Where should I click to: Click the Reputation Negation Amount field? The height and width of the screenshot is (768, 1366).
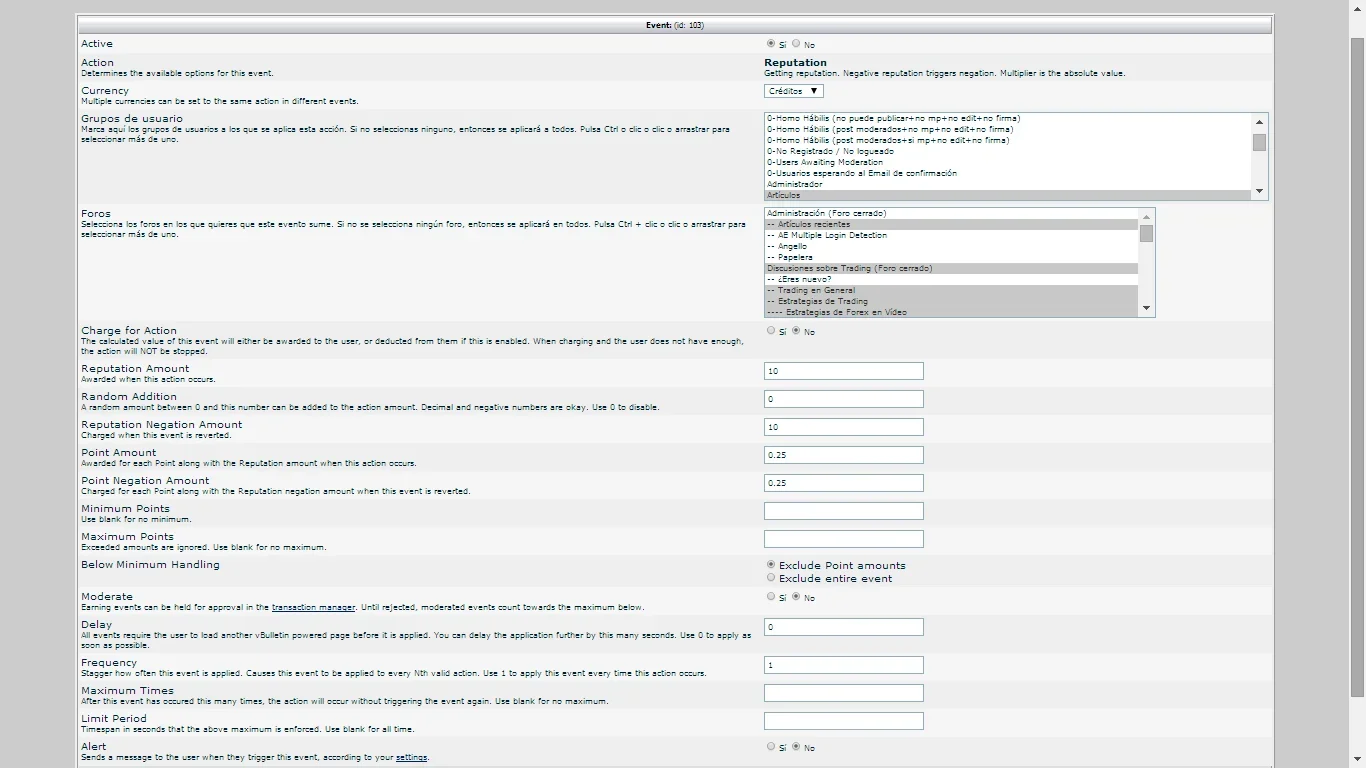click(x=844, y=427)
